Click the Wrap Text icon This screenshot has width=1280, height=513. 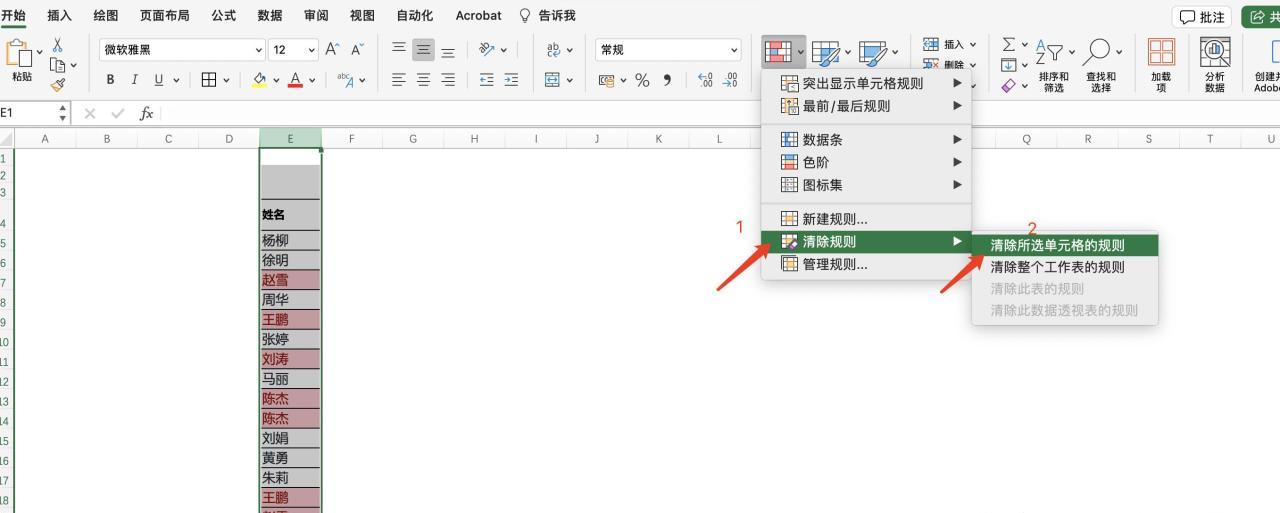[x=553, y=50]
